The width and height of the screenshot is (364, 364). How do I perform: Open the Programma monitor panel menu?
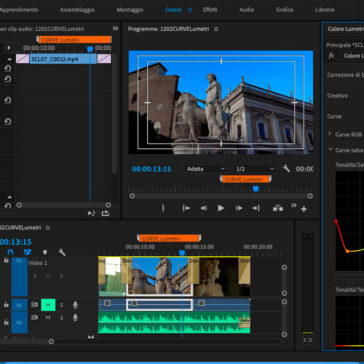pyautogui.click(x=216, y=29)
